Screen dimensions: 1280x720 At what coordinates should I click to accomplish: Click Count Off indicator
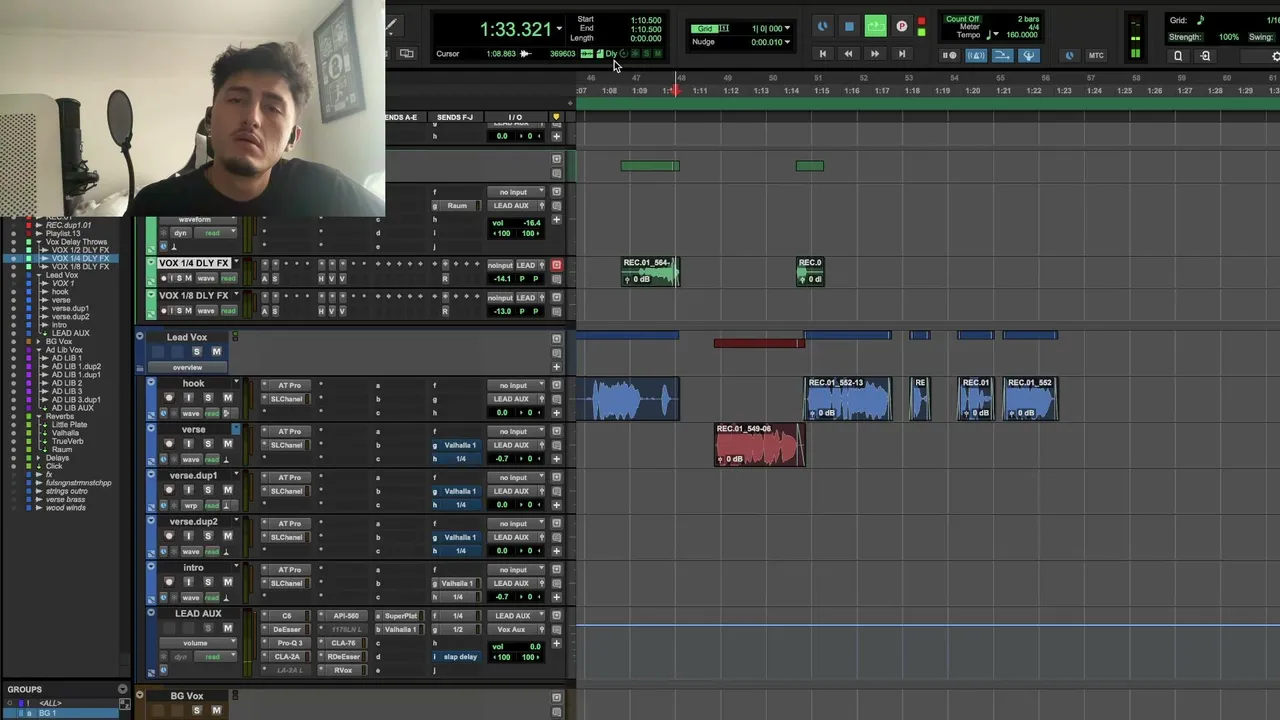tap(962, 19)
